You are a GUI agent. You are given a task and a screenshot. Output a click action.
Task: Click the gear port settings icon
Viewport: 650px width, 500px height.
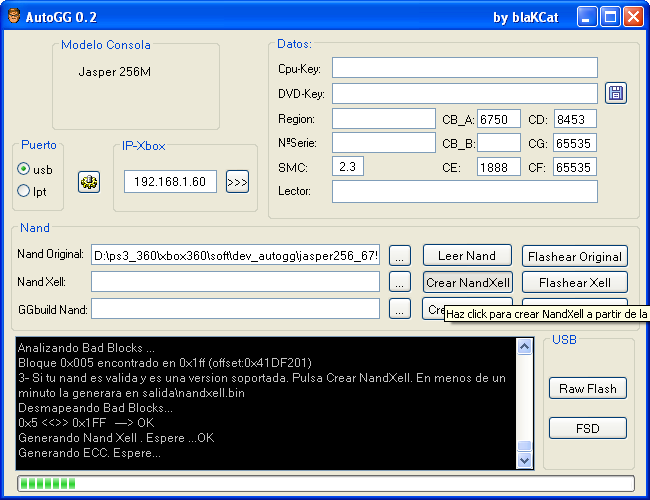coord(88,182)
